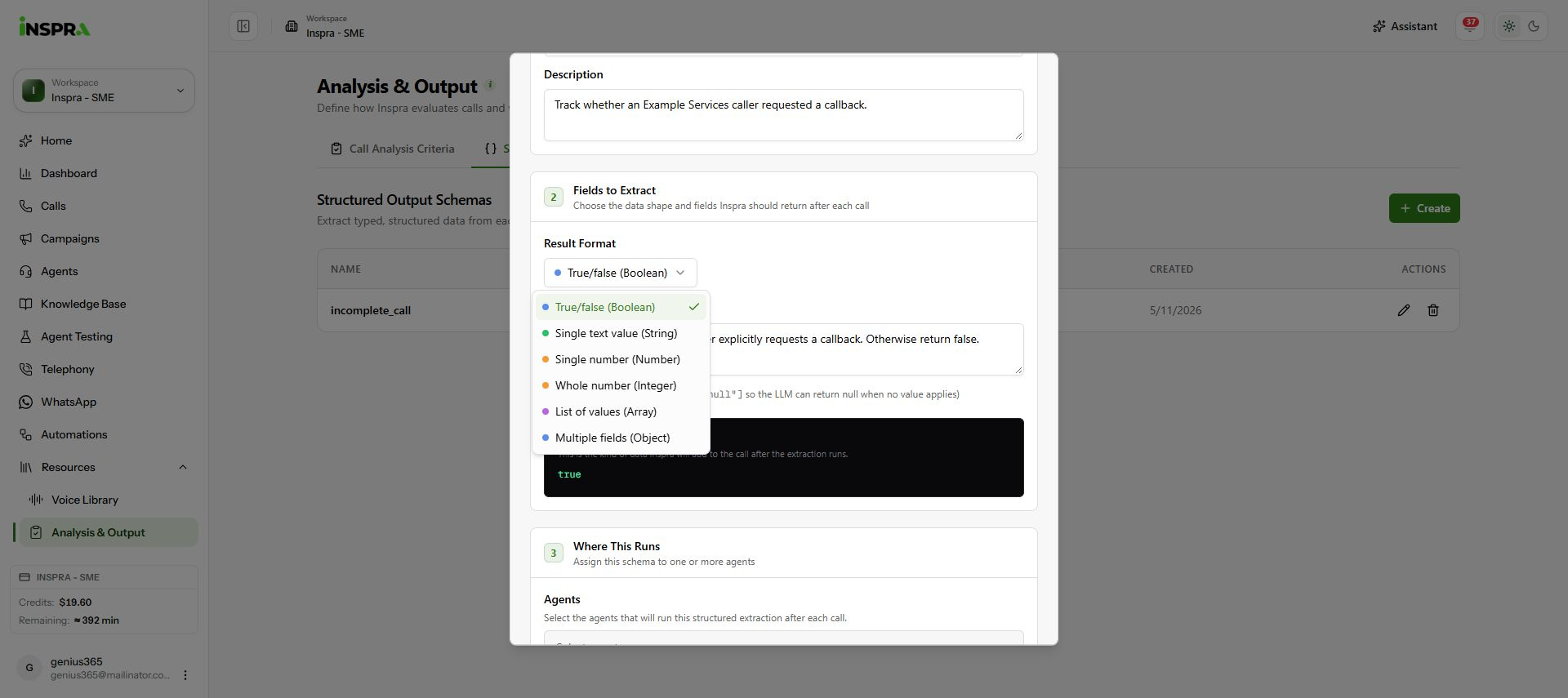
Task: Collapse the sidebar panel icon
Action: click(x=243, y=26)
